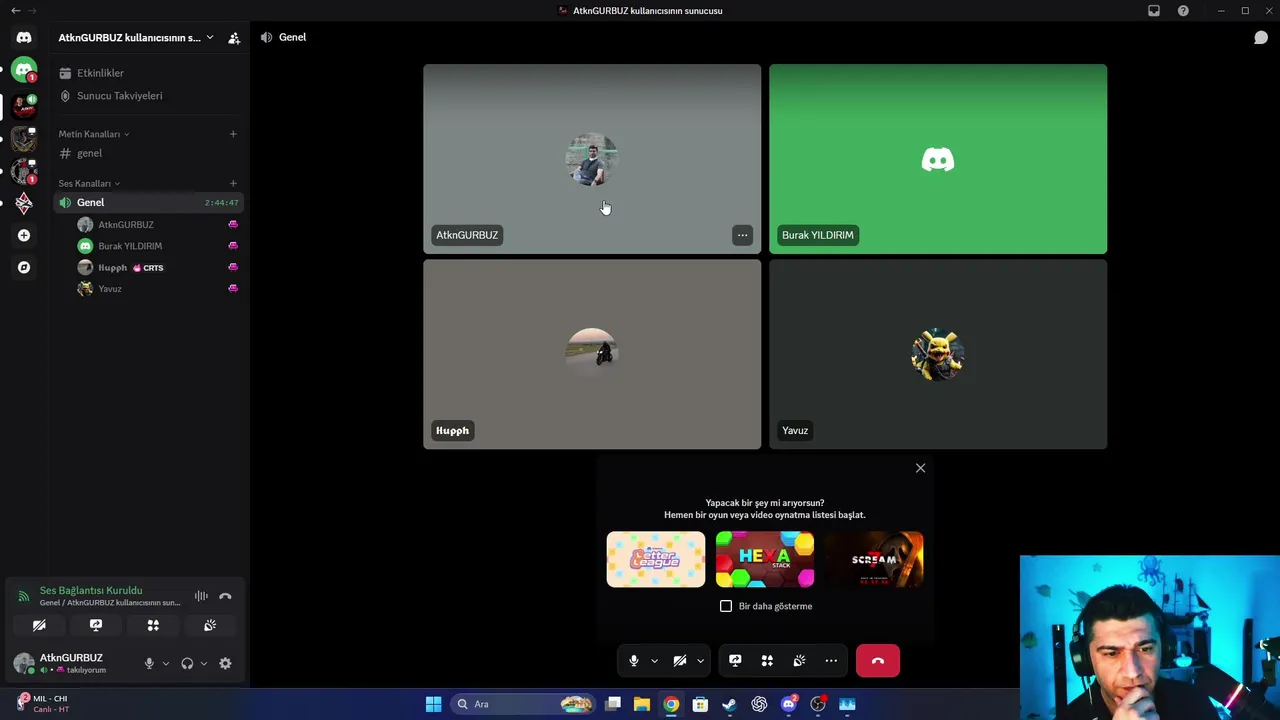Click 'Ses Bağlantısı Kuruldu' connection status
This screenshot has width=1280, height=720.
pyautogui.click(x=91, y=590)
